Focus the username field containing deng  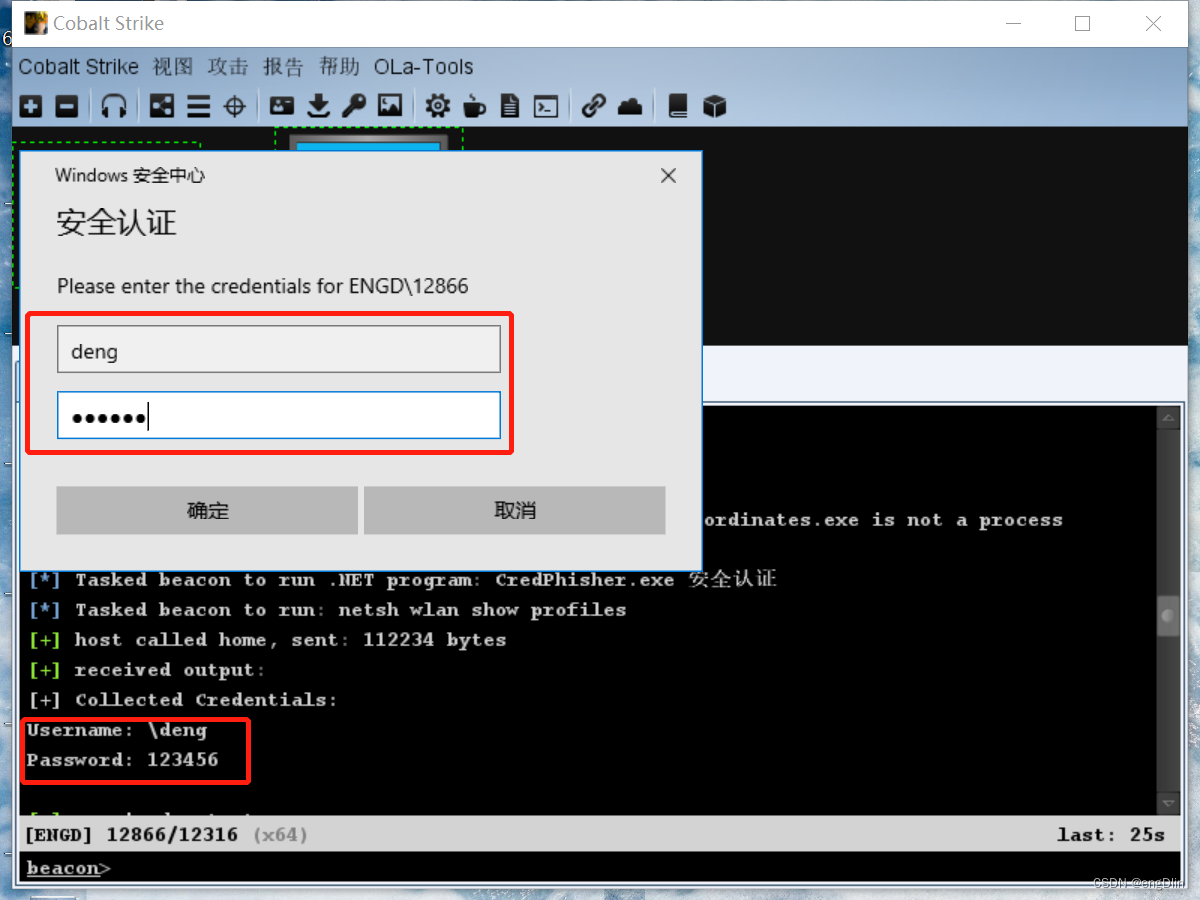(279, 350)
